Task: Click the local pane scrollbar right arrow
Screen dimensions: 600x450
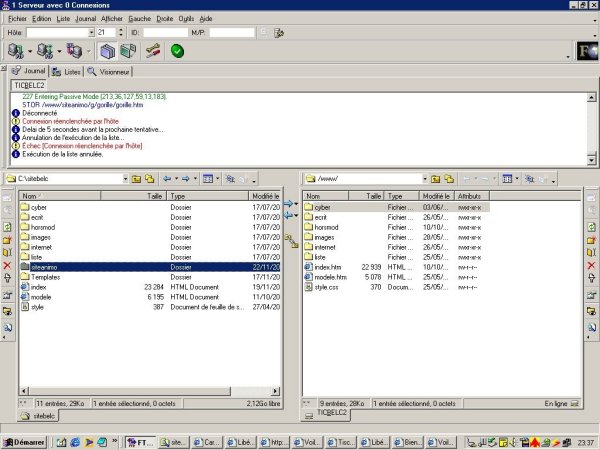Action: 276,391
